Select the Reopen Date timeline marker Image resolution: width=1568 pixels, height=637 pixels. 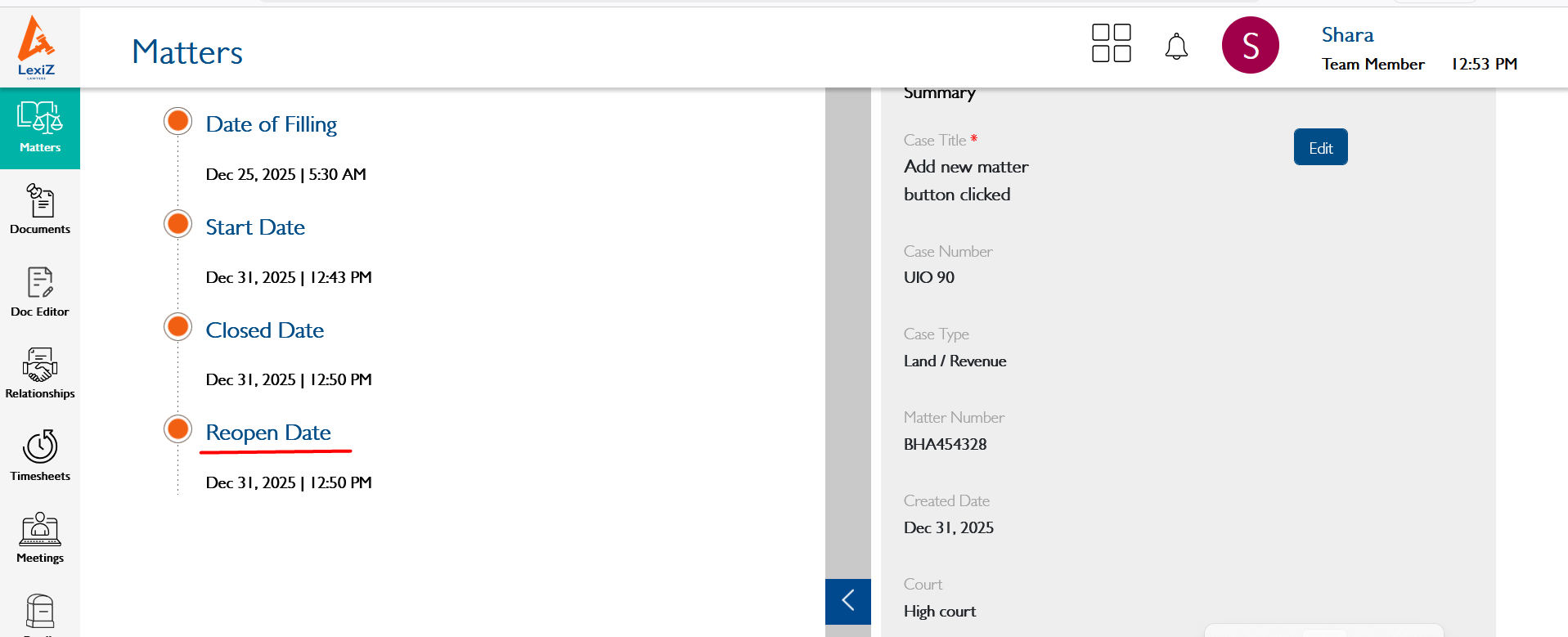tap(177, 429)
